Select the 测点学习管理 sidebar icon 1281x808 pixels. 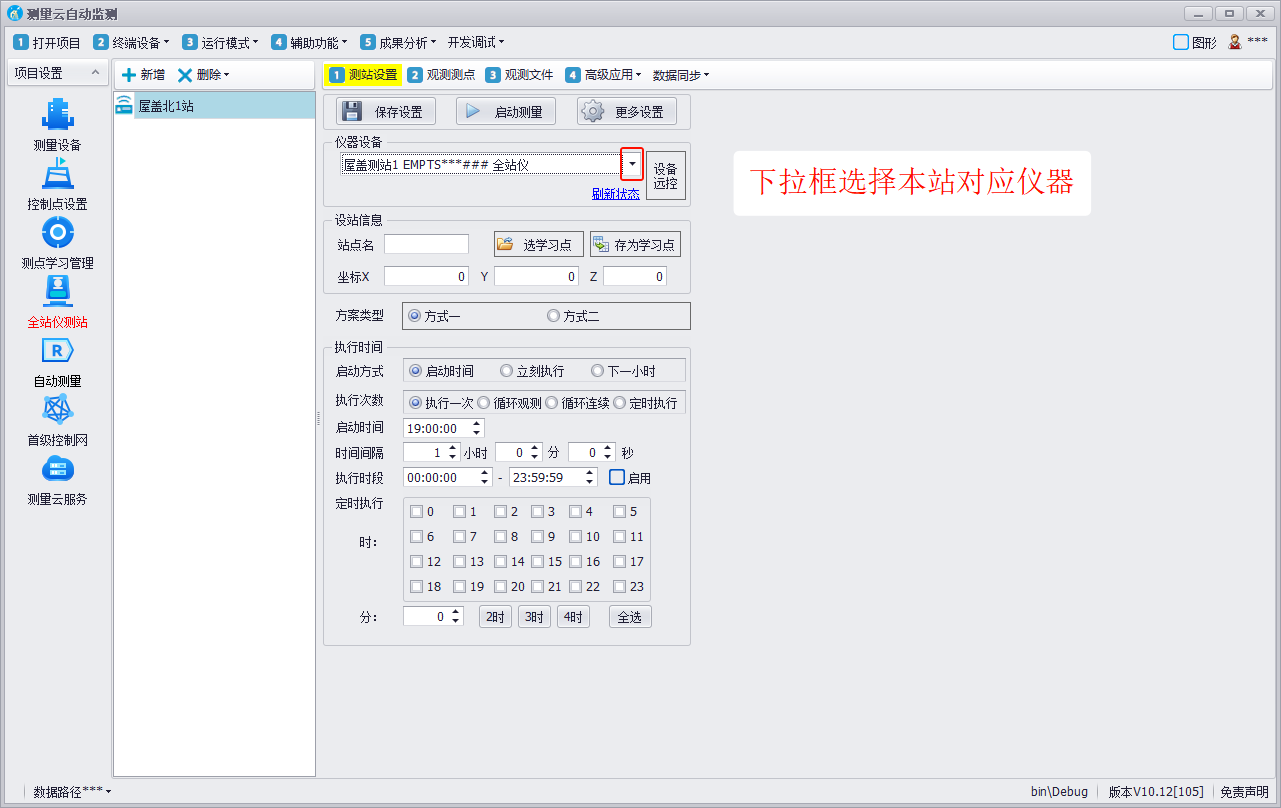coord(57,233)
